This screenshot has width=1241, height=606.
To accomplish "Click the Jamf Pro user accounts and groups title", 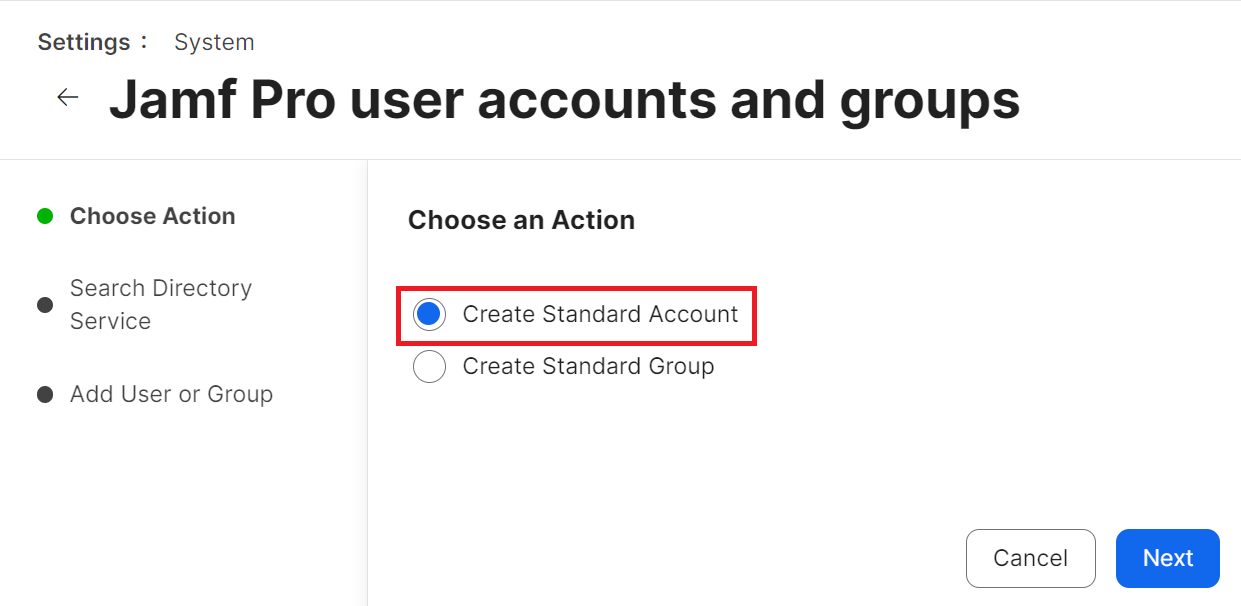I will [x=564, y=99].
